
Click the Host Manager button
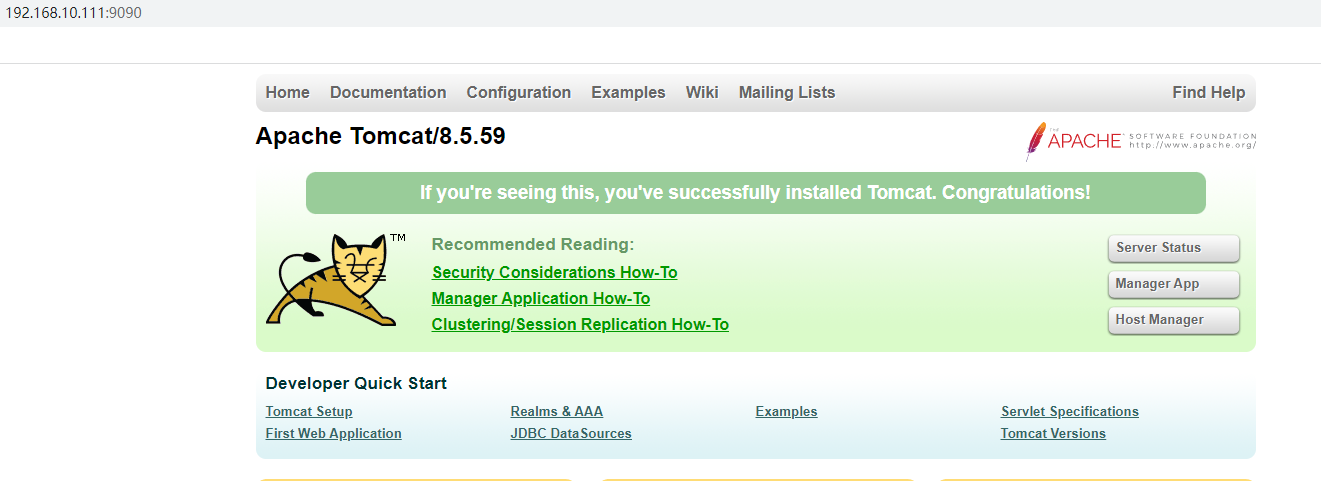[x=1174, y=320]
